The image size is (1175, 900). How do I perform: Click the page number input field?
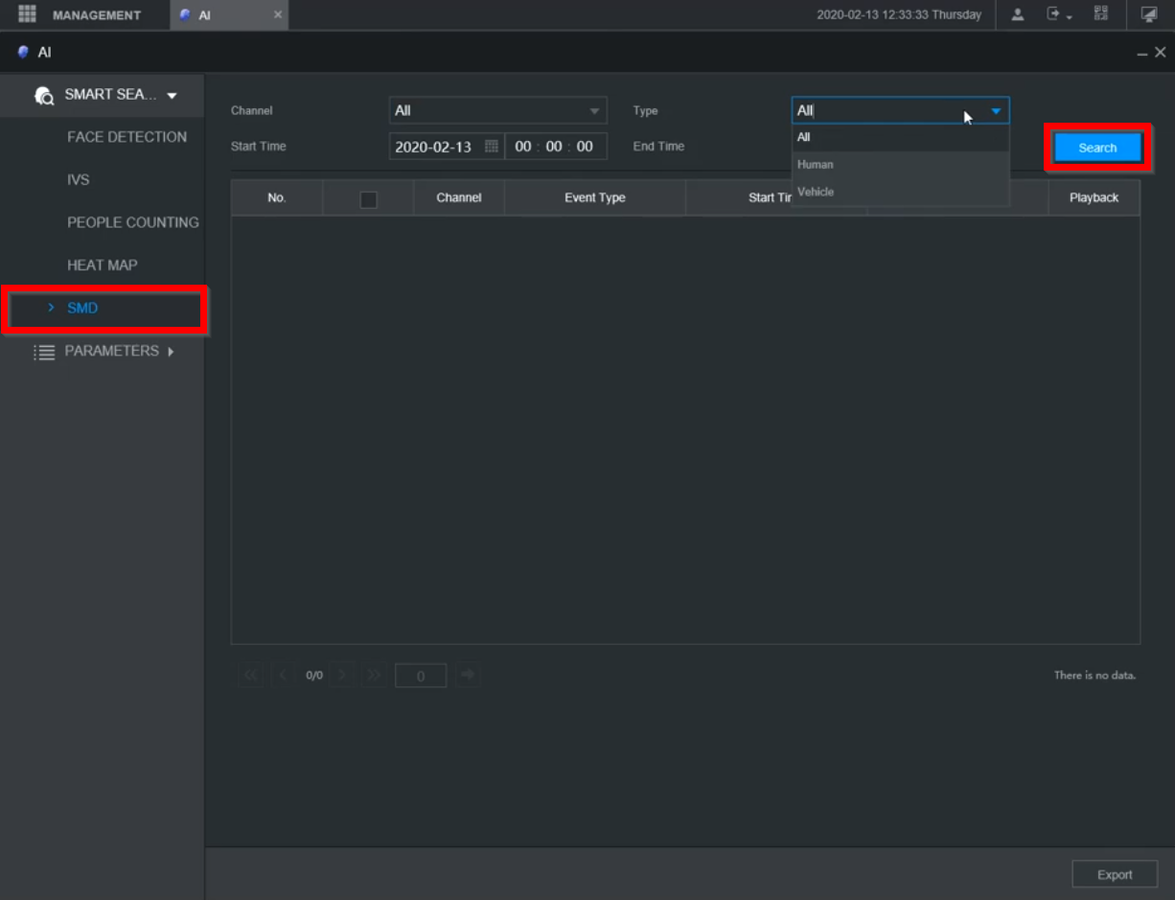pyautogui.click(x=420, y=676)
